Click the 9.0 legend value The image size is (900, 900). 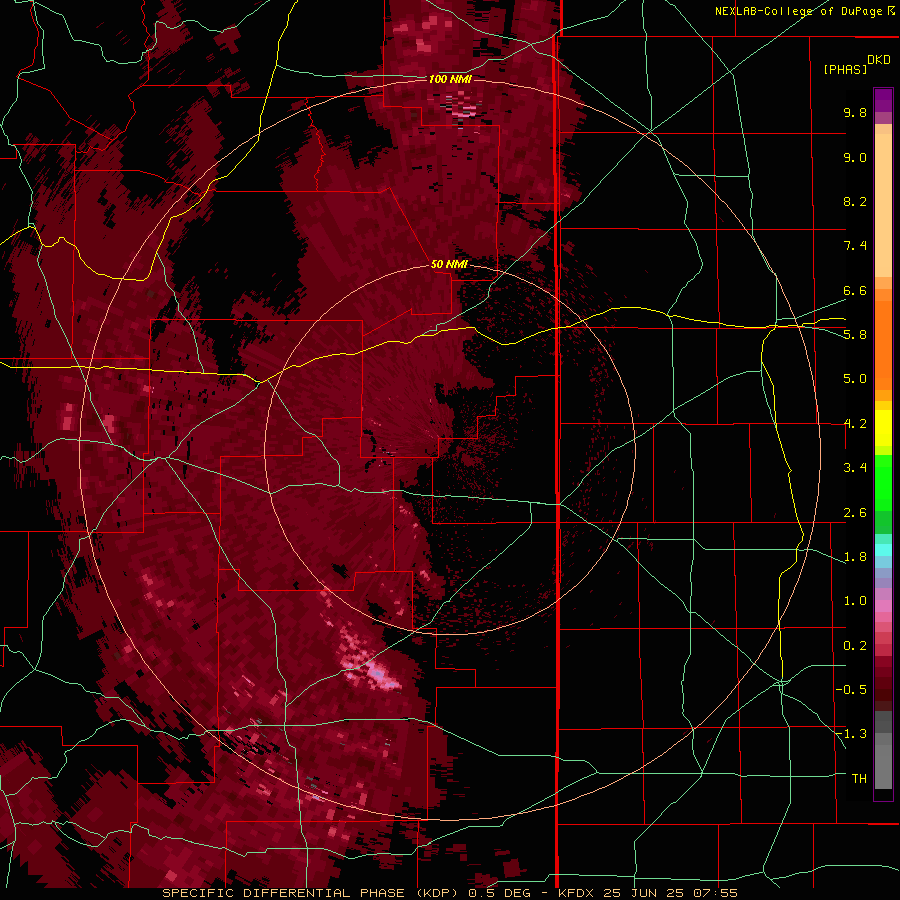coord(855,157)
